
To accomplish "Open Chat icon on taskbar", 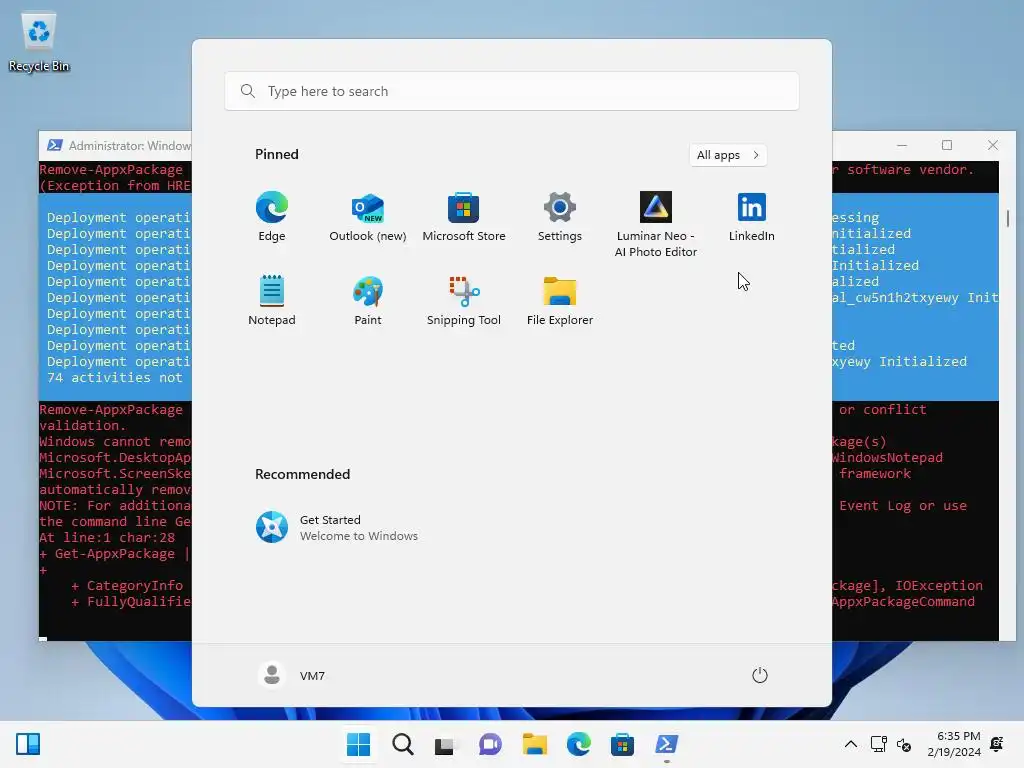I will tap(490, 744).
